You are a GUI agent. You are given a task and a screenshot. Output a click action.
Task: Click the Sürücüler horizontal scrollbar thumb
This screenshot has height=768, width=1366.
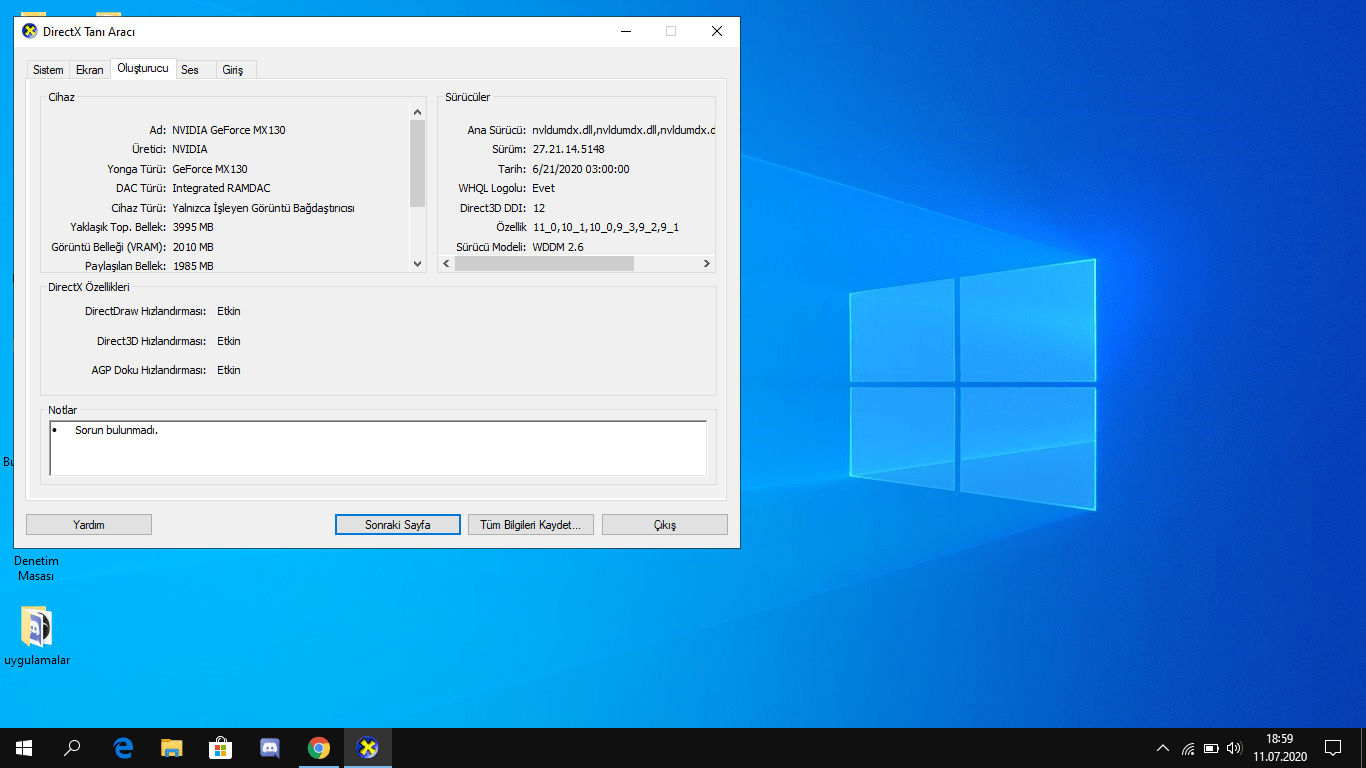pos(545,264)
